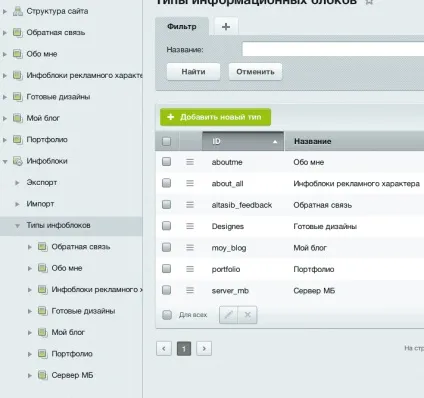
Task: Click the top-level Мой блог block icon
Action: [18, 118]
